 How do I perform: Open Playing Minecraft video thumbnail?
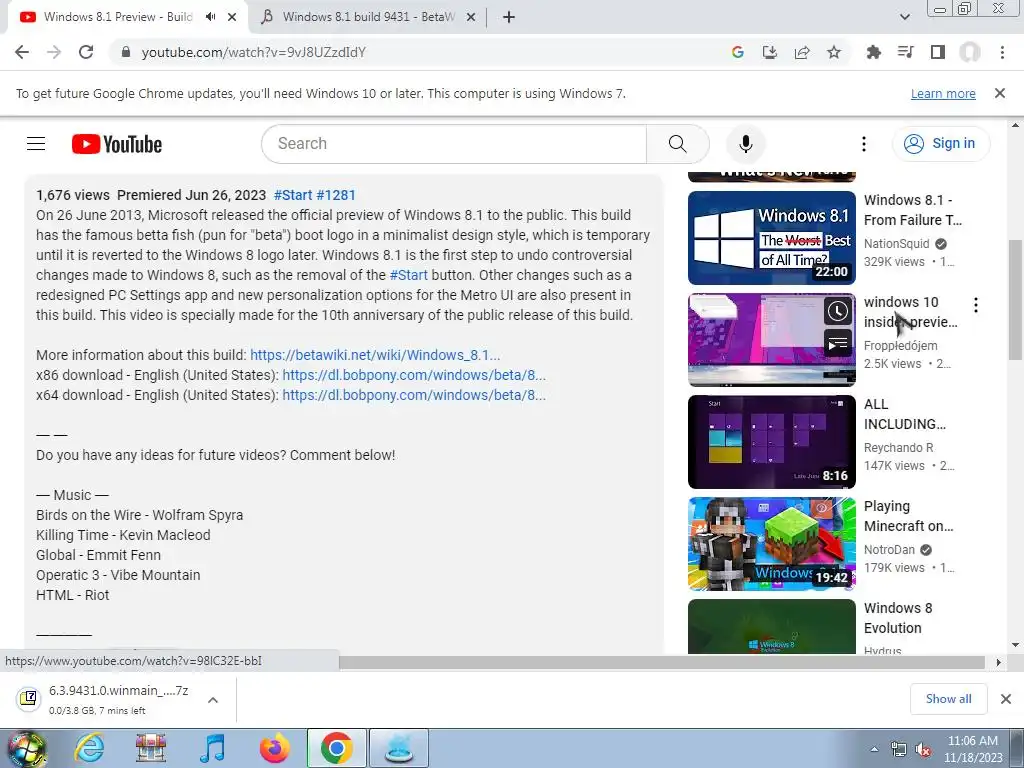(771, 543)
